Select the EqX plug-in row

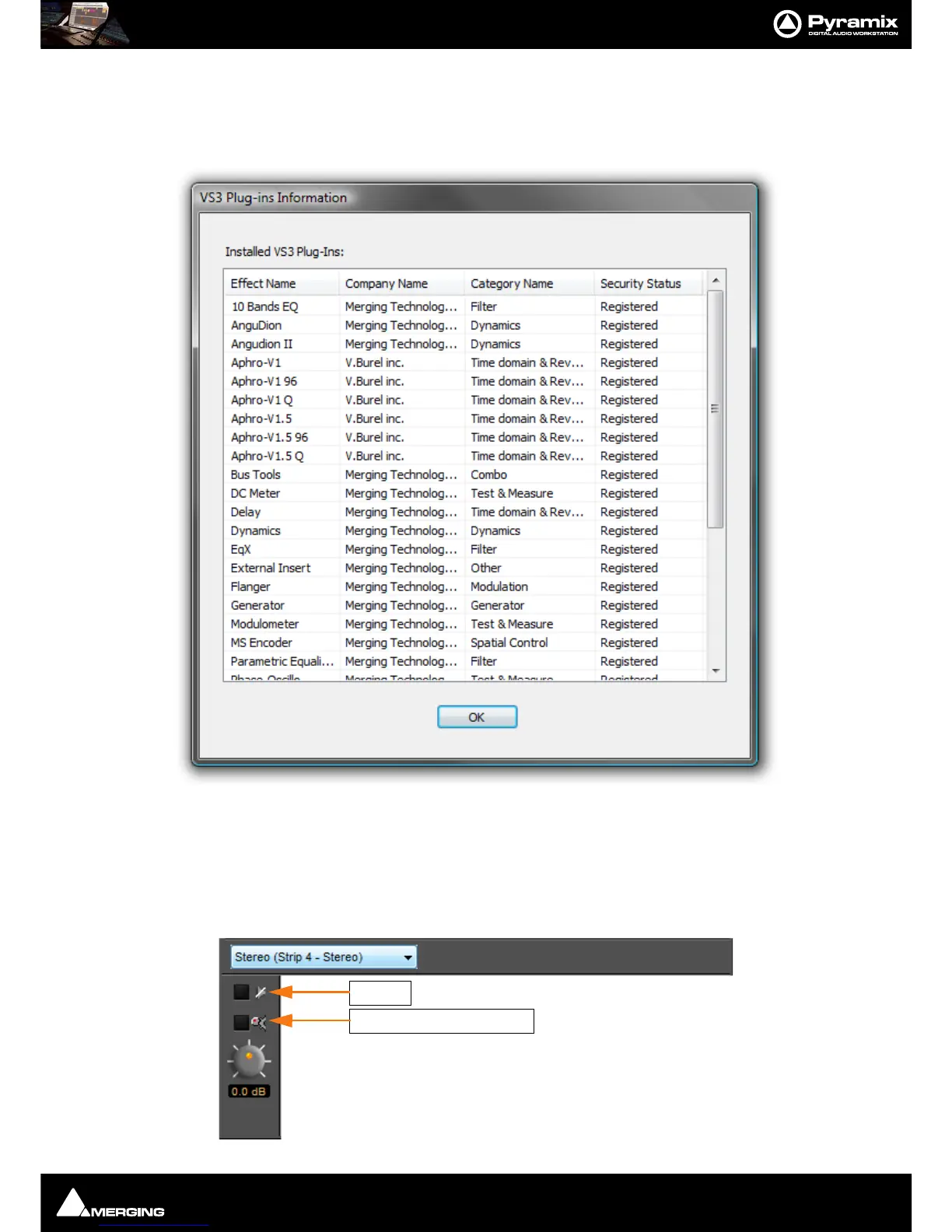[465, 549]
